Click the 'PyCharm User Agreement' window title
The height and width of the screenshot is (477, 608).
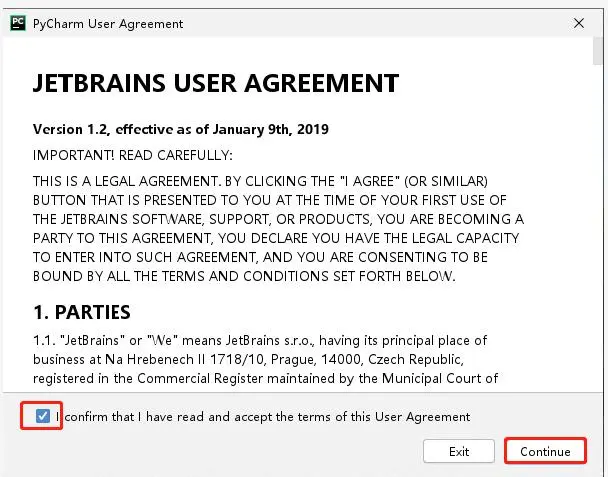coord(108,24)
